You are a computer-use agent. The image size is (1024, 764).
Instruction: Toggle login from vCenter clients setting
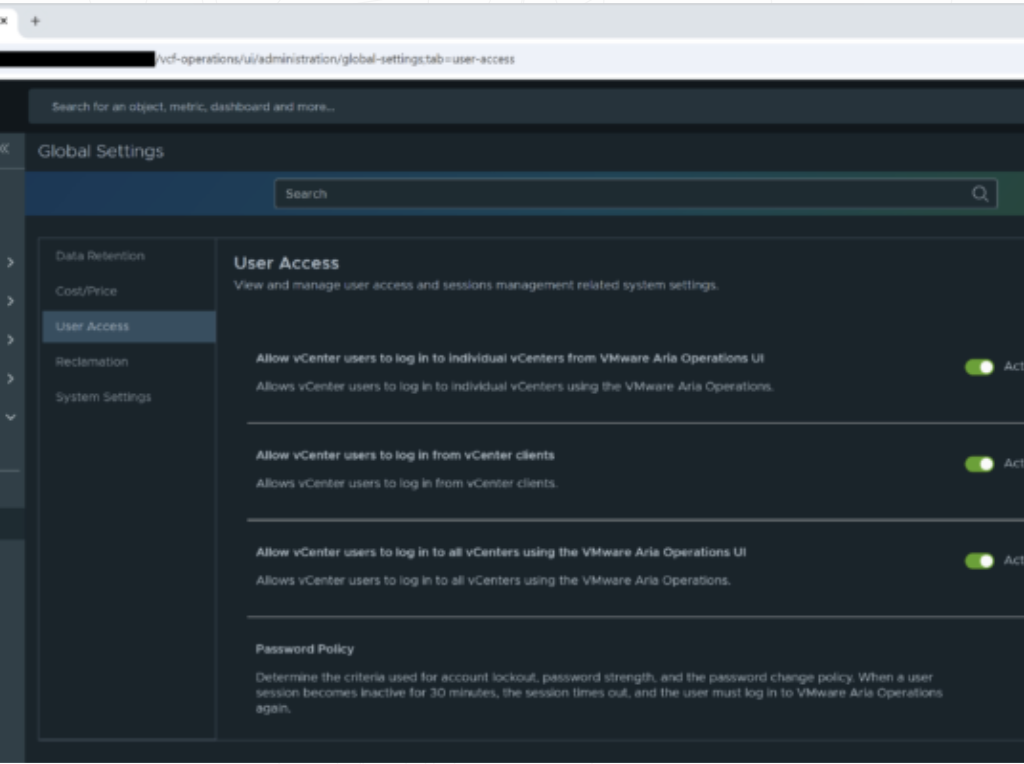coord(979,464)
